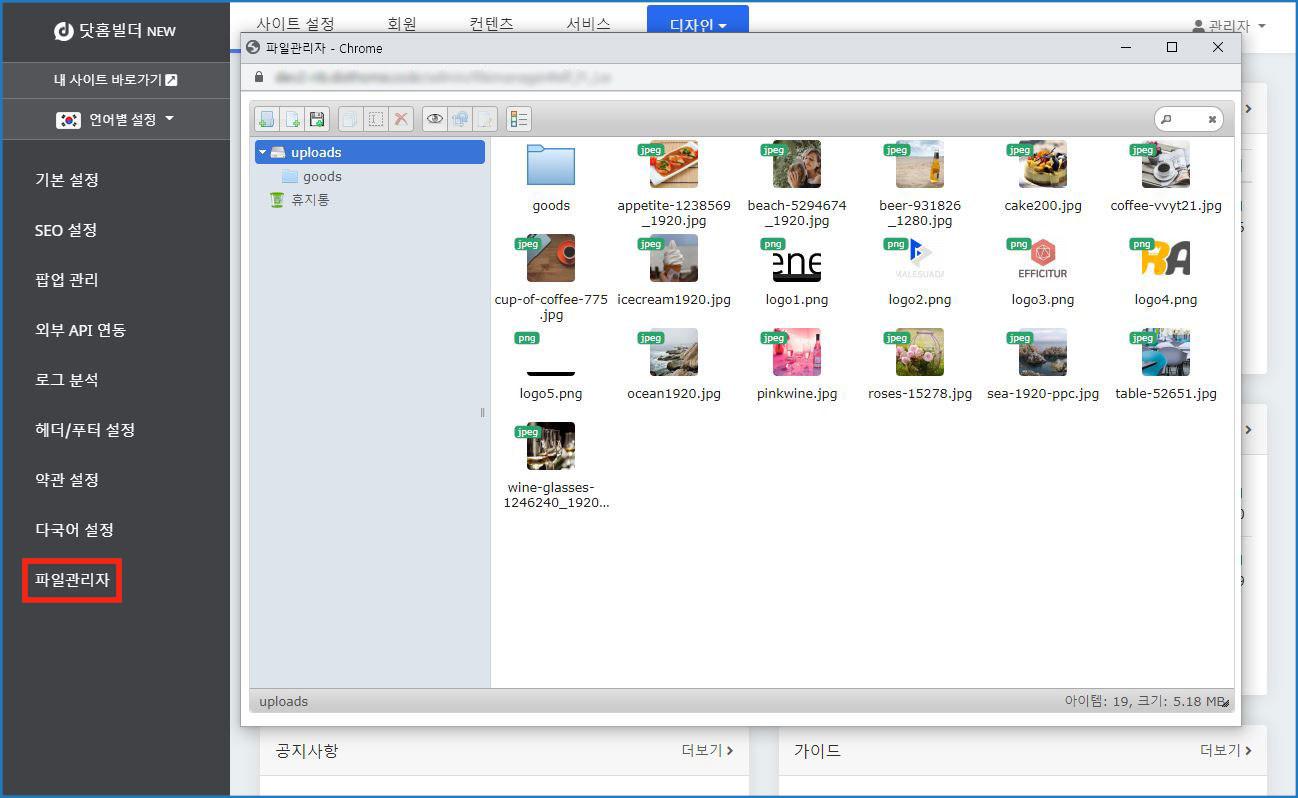
Task: Click the new folder toolbar icon
Action: [267, 120]
